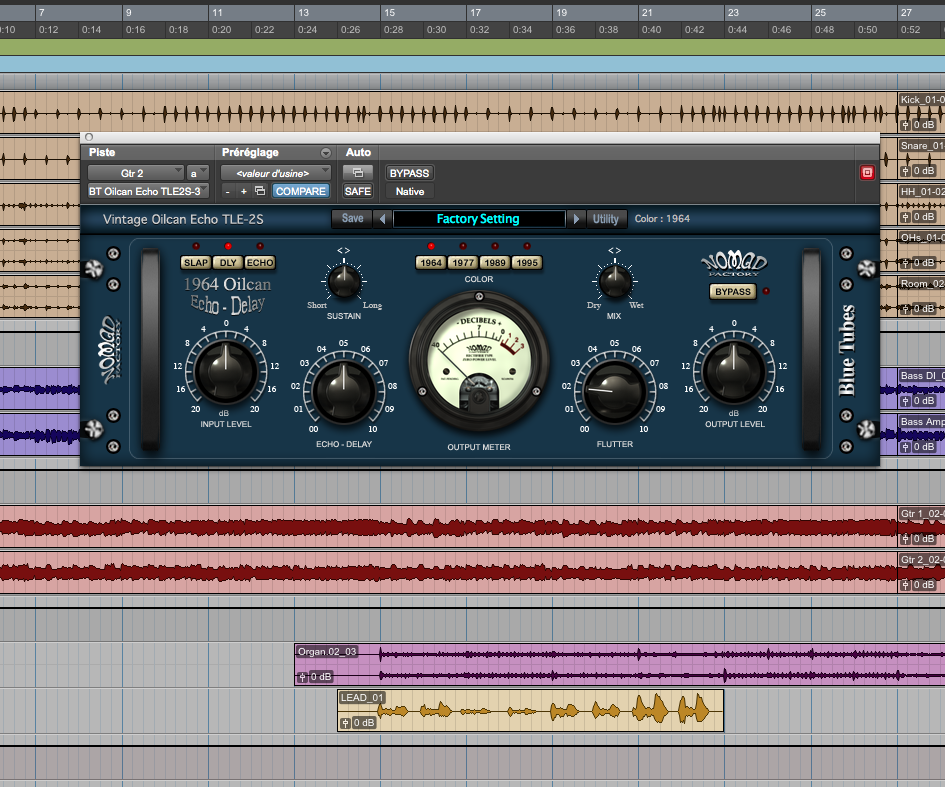Image resolution: width=945 pixels, height=787 pixels.
Task: Click the FLUTTER knob
Action: coord(615,392)
